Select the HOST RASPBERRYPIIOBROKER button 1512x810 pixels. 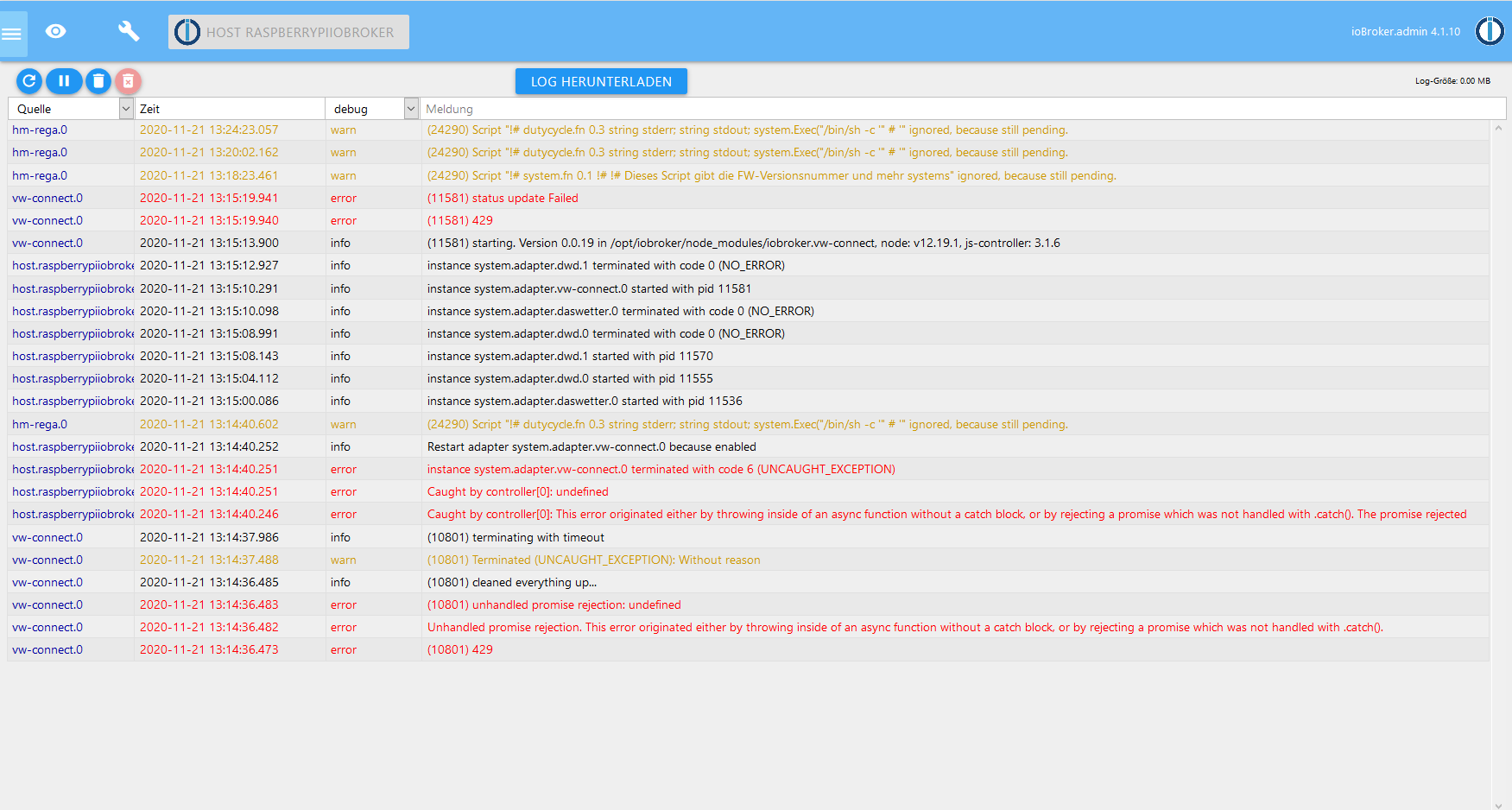tap(288, 32)
